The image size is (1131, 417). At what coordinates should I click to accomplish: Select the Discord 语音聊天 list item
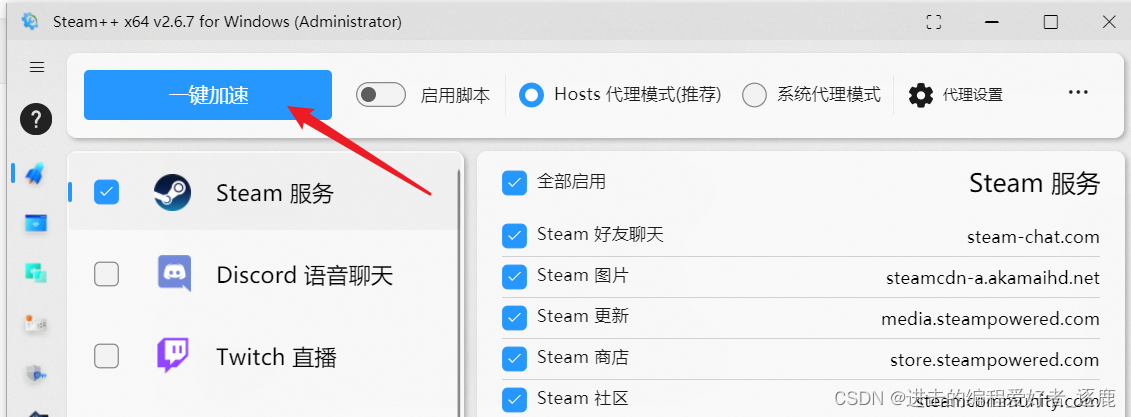[x=263, y=274]
